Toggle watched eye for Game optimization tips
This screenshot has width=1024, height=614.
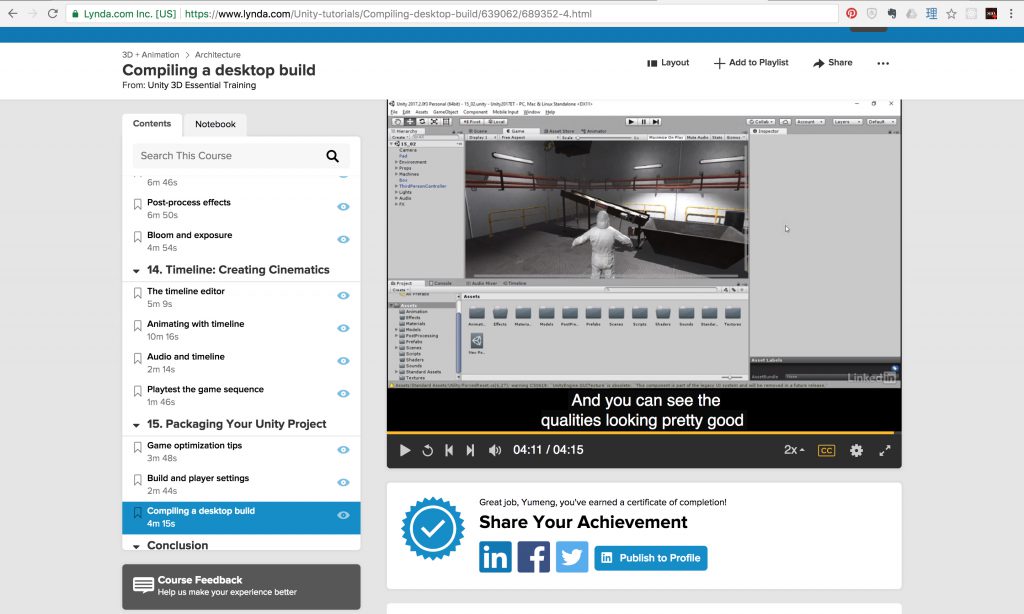pyautogui.click(x=343, y=449)
